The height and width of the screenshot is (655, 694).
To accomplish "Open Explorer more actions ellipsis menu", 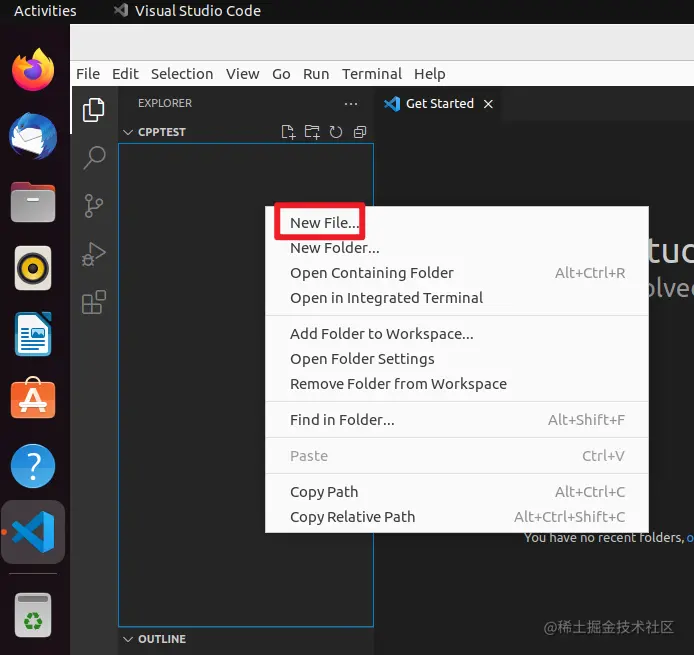I will [x=351, y=104].
